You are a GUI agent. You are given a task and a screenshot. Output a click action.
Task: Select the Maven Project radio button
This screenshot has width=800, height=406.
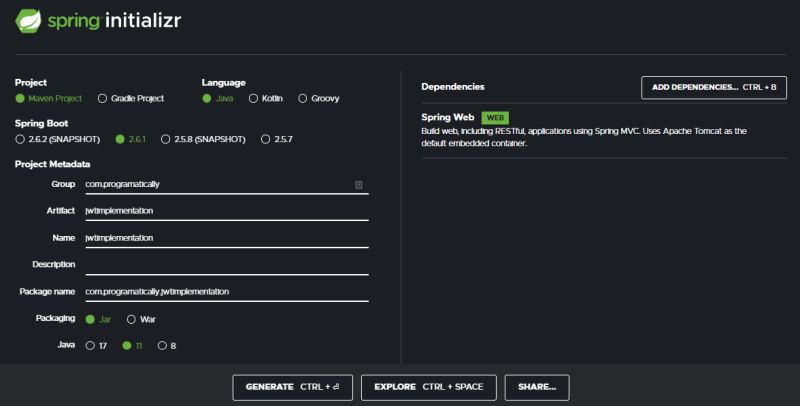[20, 98]
